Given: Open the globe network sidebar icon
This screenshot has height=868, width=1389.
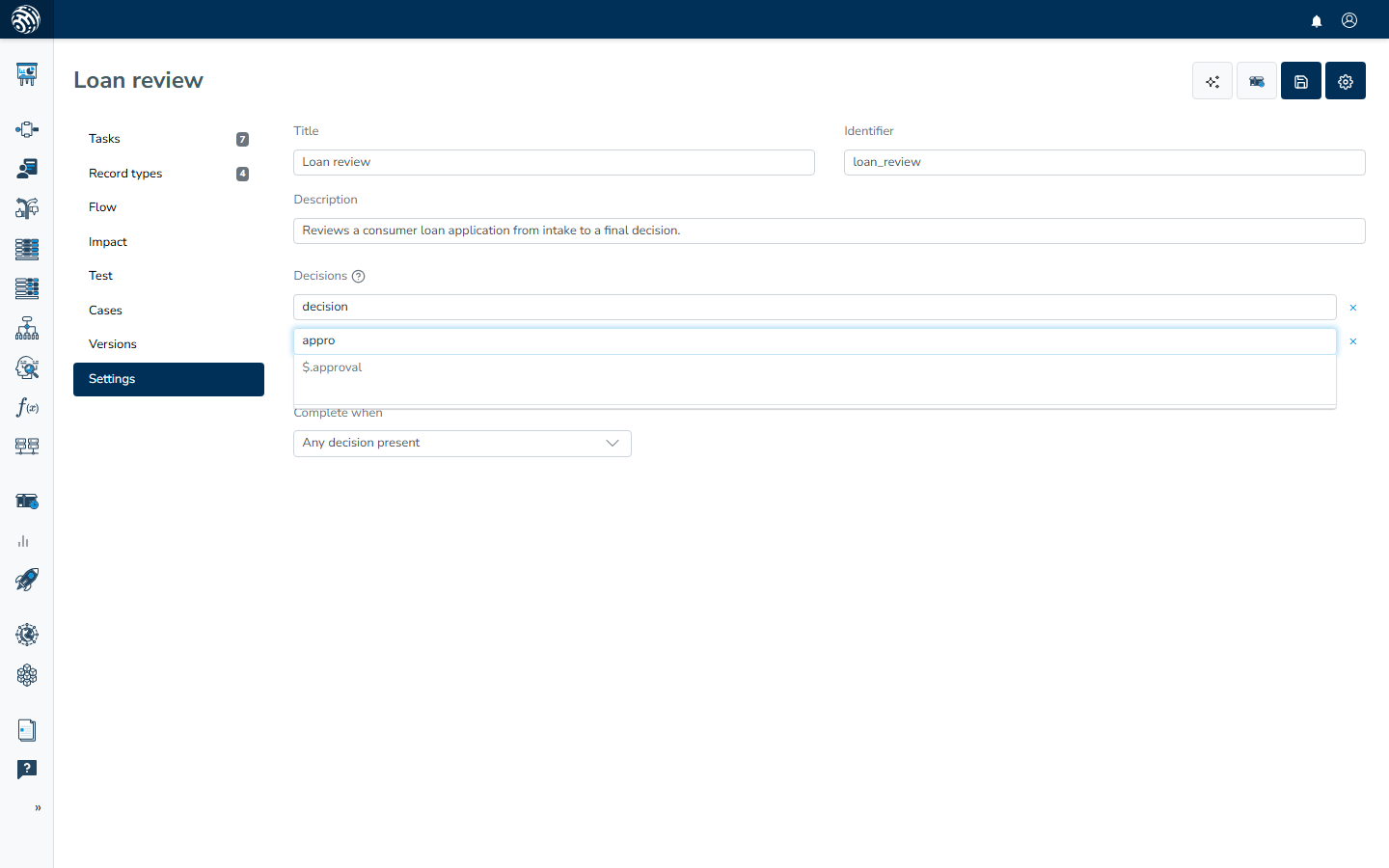Looking at the screenshot, I should pyautogui.click(x=27, y=635).
